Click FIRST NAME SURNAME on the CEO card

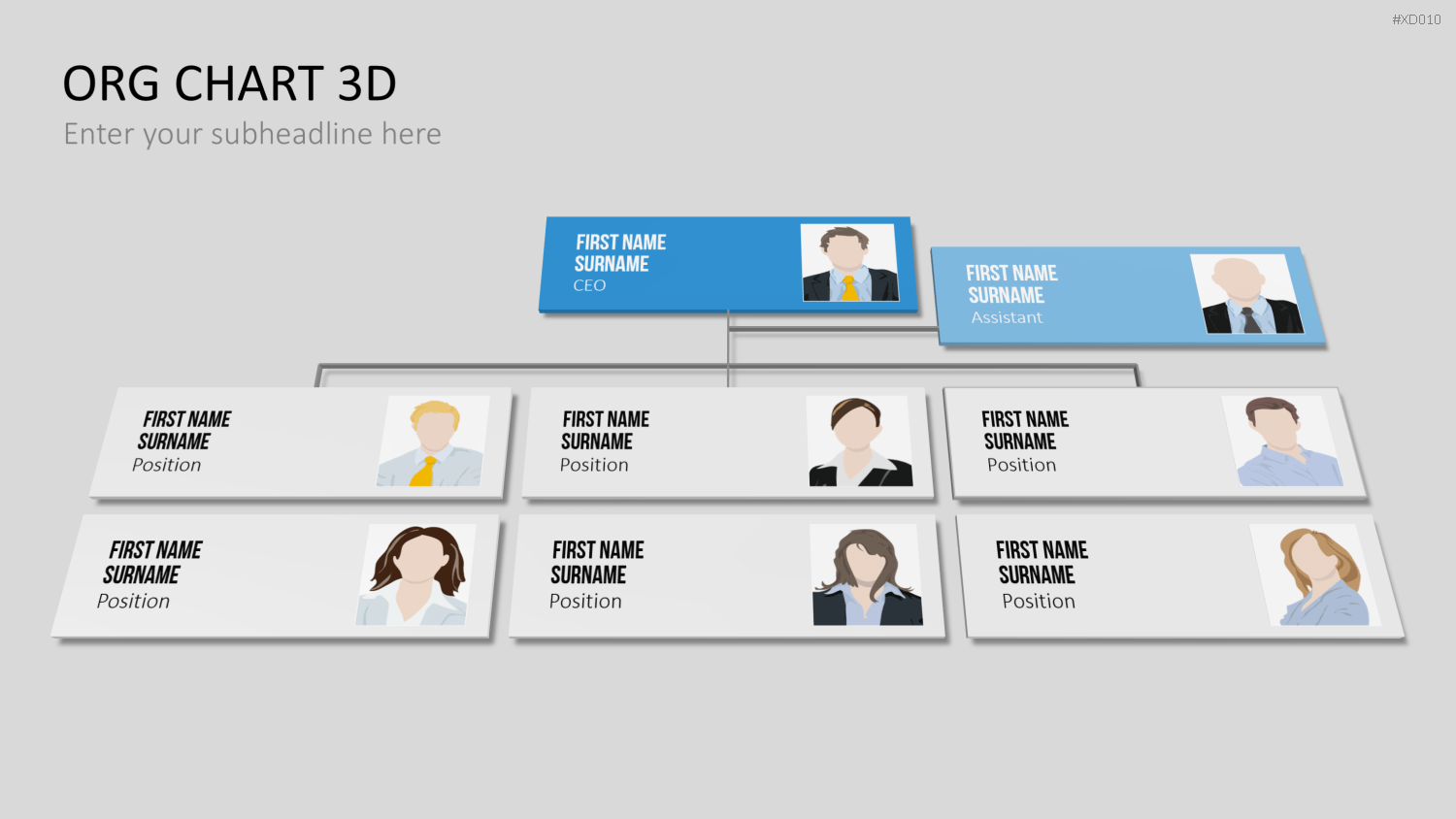point(620,253)
